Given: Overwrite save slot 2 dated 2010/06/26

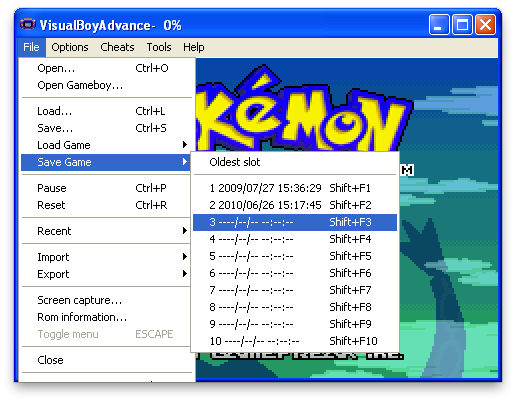Looking at the screenshot, I should tap(295, 205).
